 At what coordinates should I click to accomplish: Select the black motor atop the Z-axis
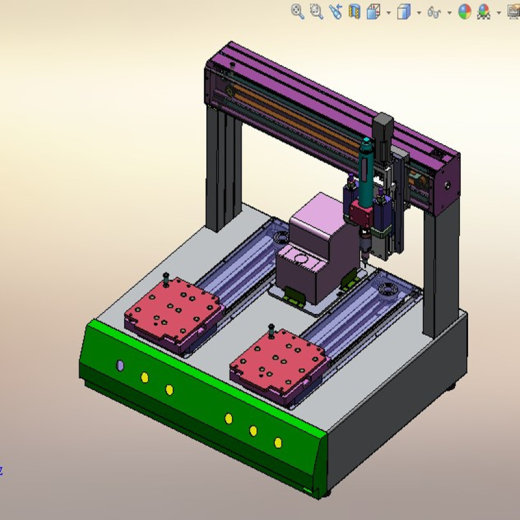383,137
